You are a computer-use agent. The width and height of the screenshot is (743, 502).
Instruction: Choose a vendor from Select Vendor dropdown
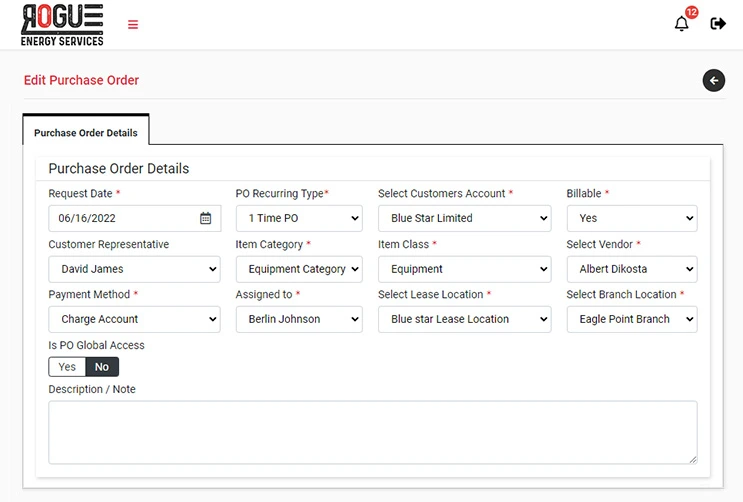(x=631, y=269)
